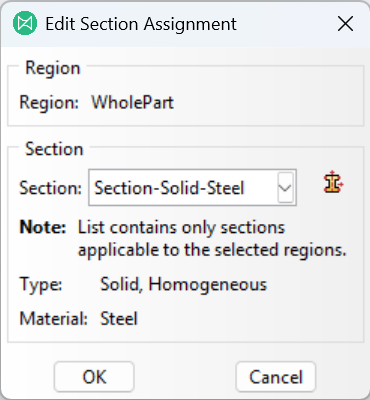The height and width of the screenshot is (400, 370).
Task: Click the Material: label
Action: 53,318
